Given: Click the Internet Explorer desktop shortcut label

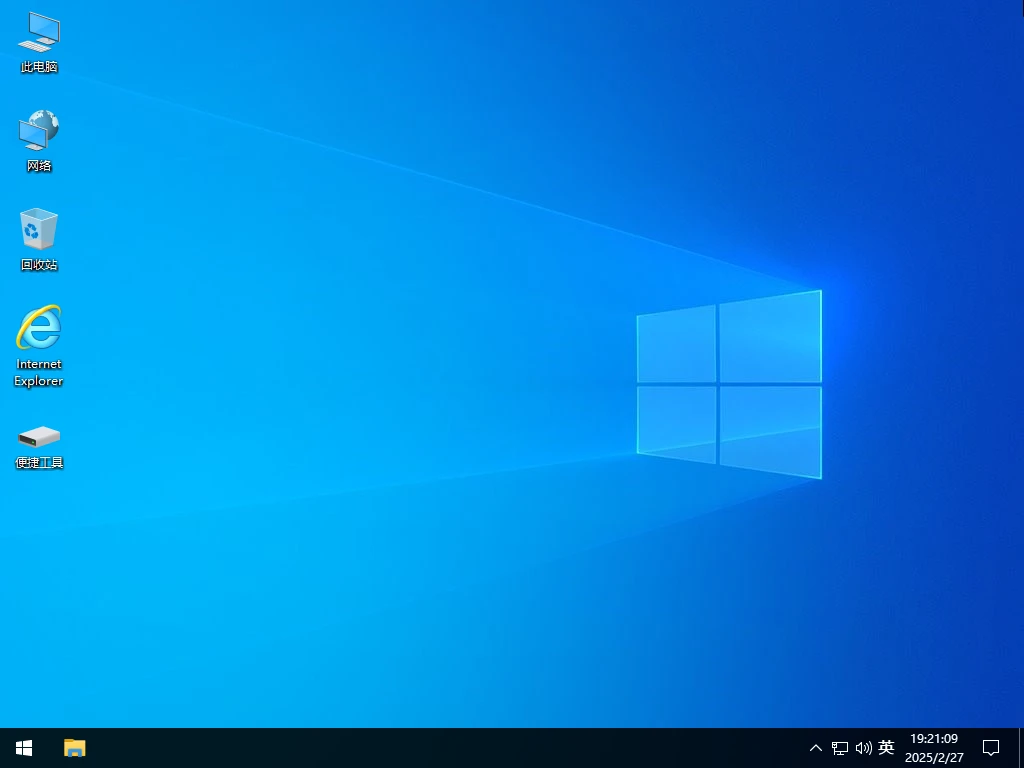Looking at the screenshot, I should (38, 373).
